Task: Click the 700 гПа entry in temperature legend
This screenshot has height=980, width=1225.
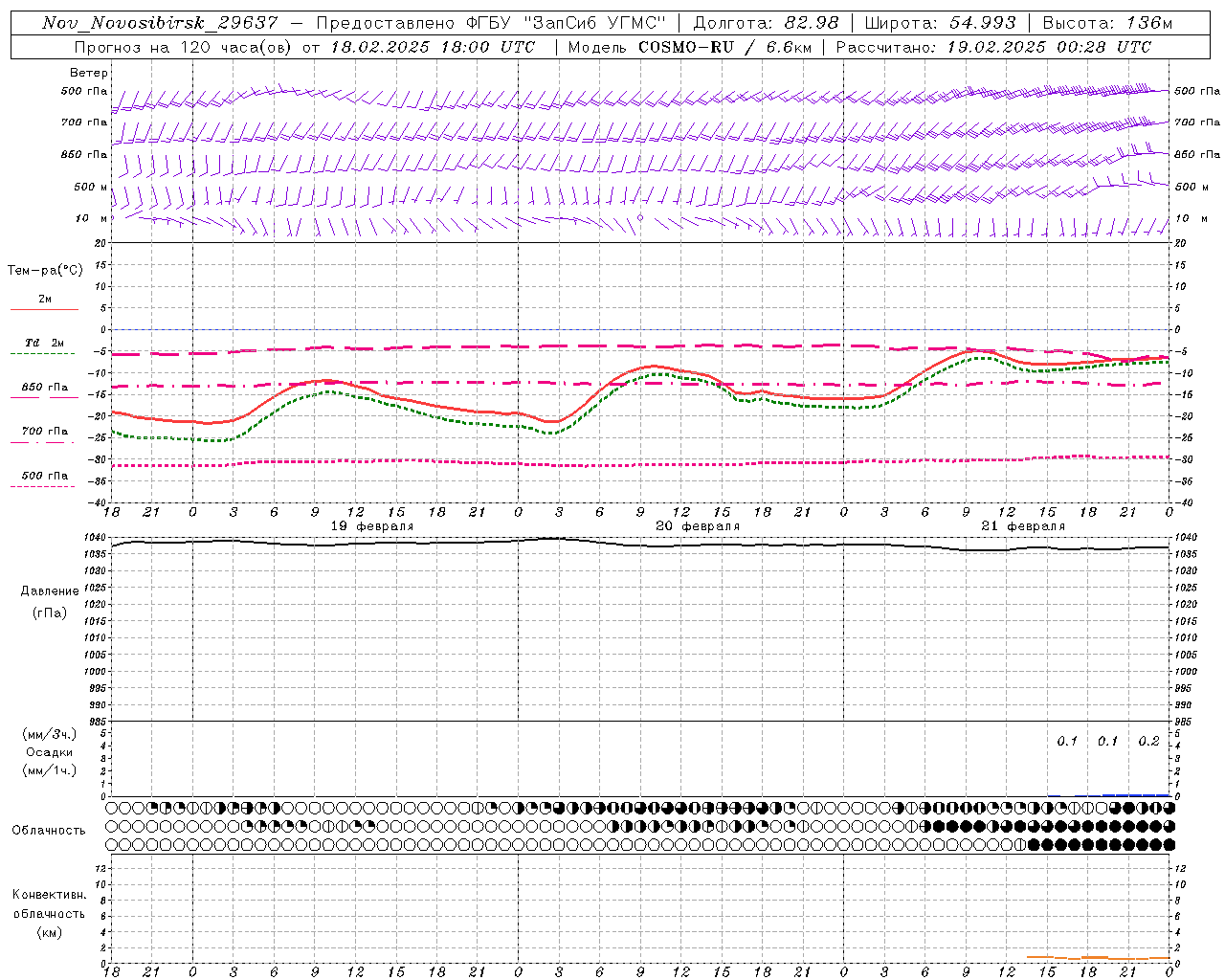Action: pyautogui.click(x=45, y=432)
